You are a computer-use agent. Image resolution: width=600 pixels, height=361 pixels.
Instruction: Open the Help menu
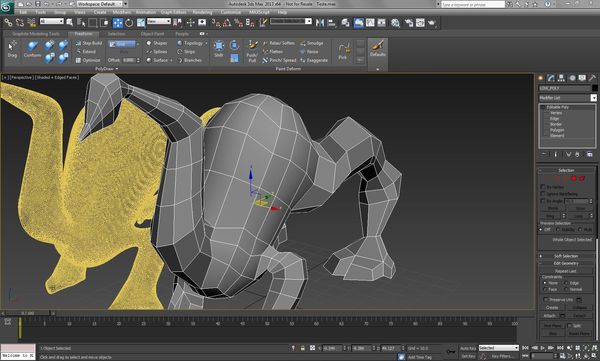click(282, 12)
